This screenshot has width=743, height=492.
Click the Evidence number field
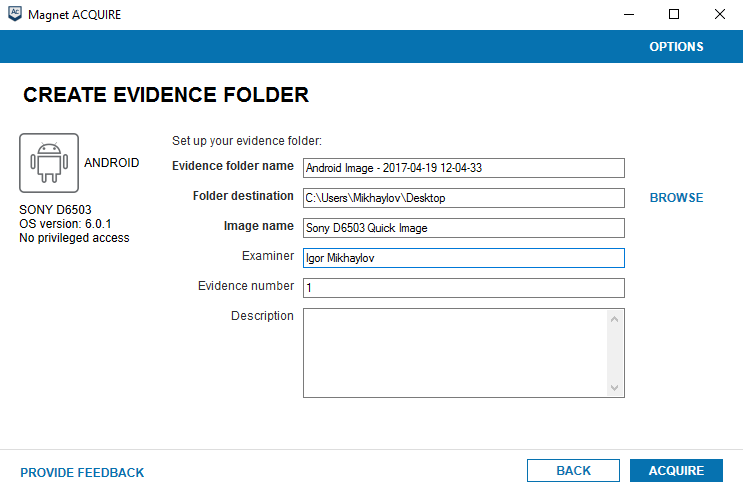[x=464, y=288]
